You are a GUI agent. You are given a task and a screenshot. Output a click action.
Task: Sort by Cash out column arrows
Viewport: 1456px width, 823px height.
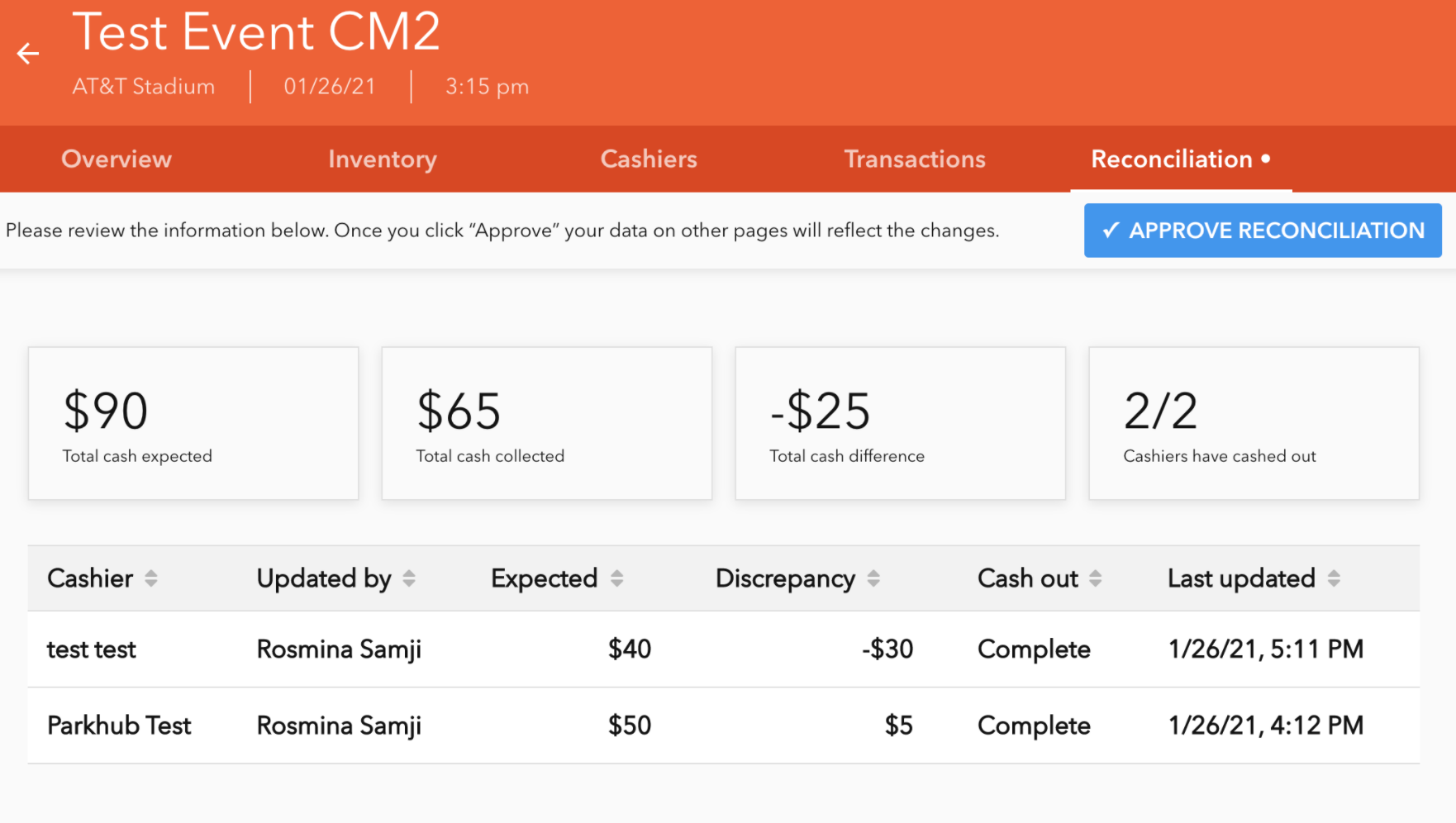[x=1096, y=578]
